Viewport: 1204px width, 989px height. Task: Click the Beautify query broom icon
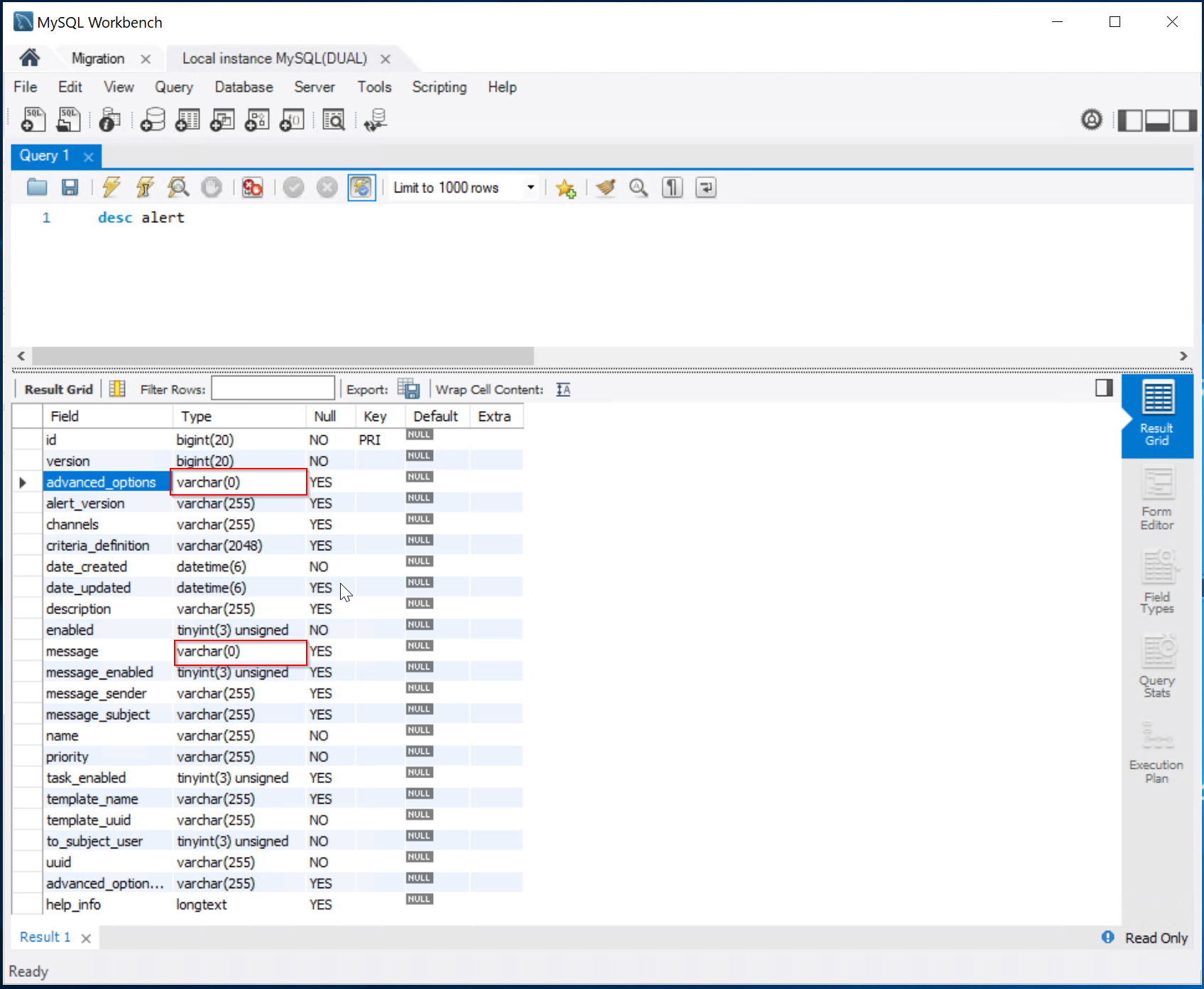(606, 187)
